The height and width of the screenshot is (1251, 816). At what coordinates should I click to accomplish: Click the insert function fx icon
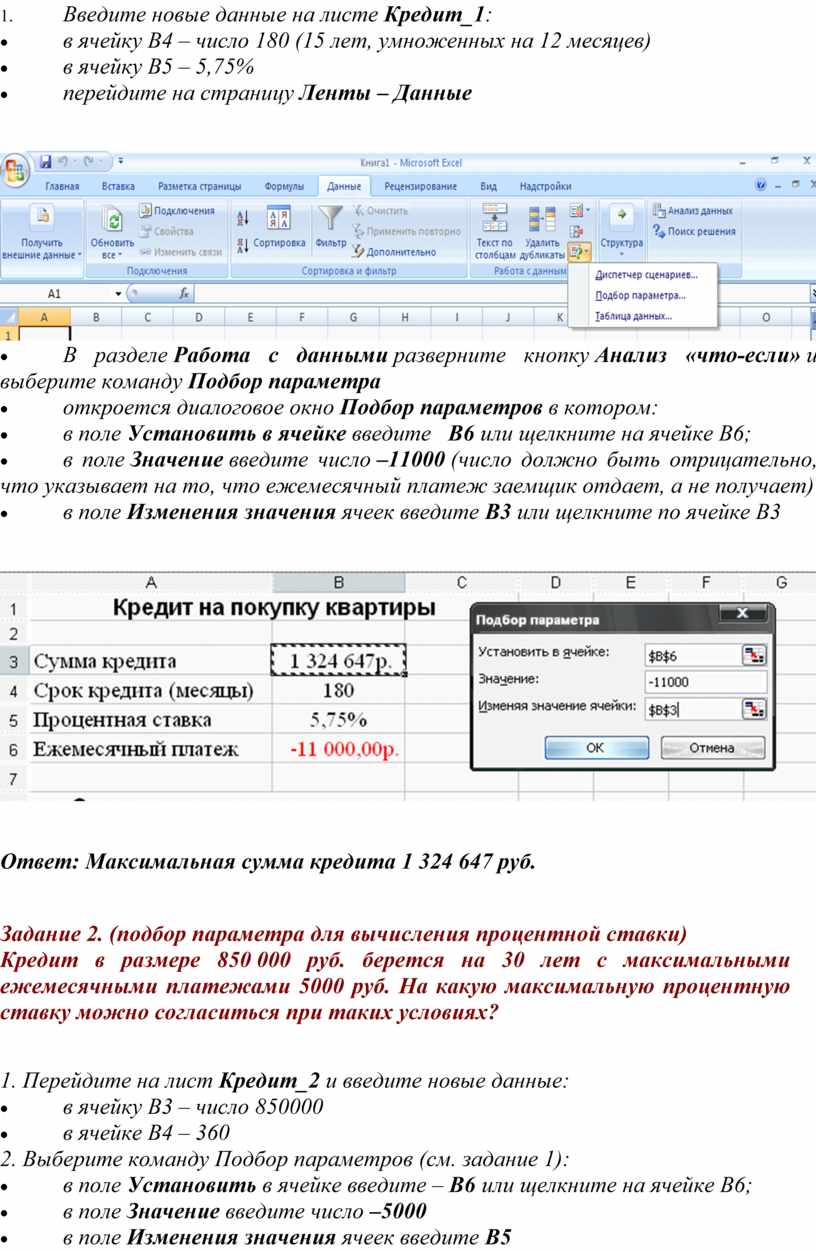(x=184, y=295)
